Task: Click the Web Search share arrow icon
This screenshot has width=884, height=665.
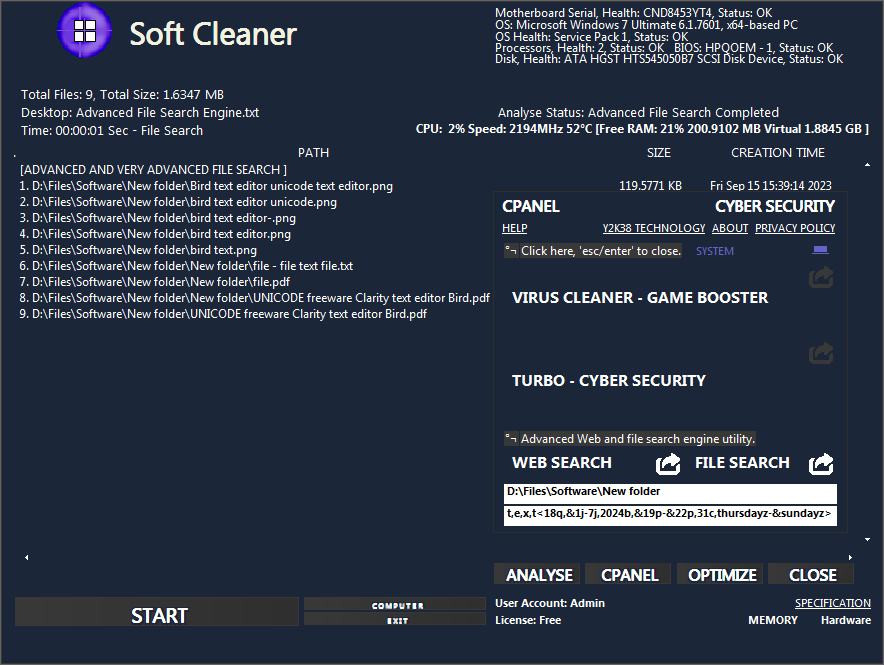Action: click(x=667, y=464)
